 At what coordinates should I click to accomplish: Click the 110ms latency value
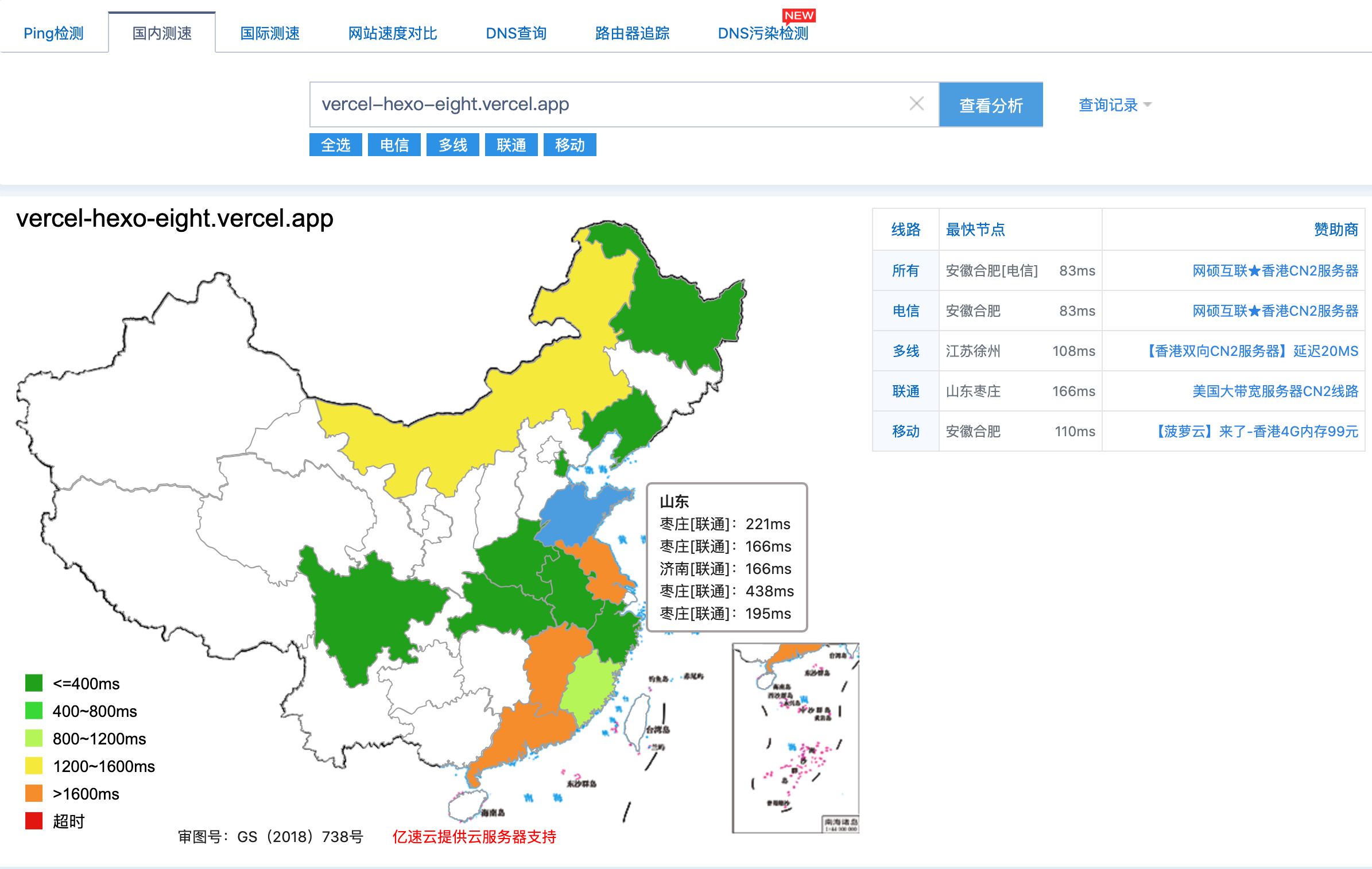click(x=1075, y=431)
